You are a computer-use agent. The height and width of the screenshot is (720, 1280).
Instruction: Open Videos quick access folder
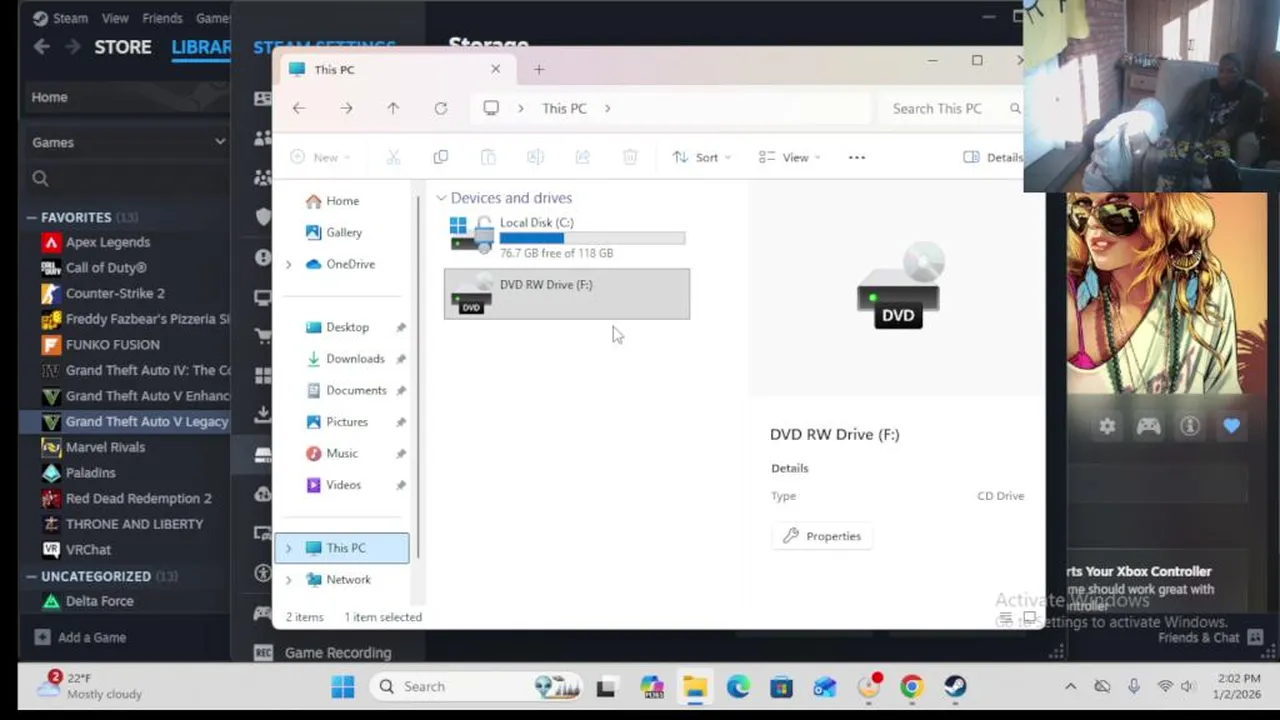tap(343, 485)
